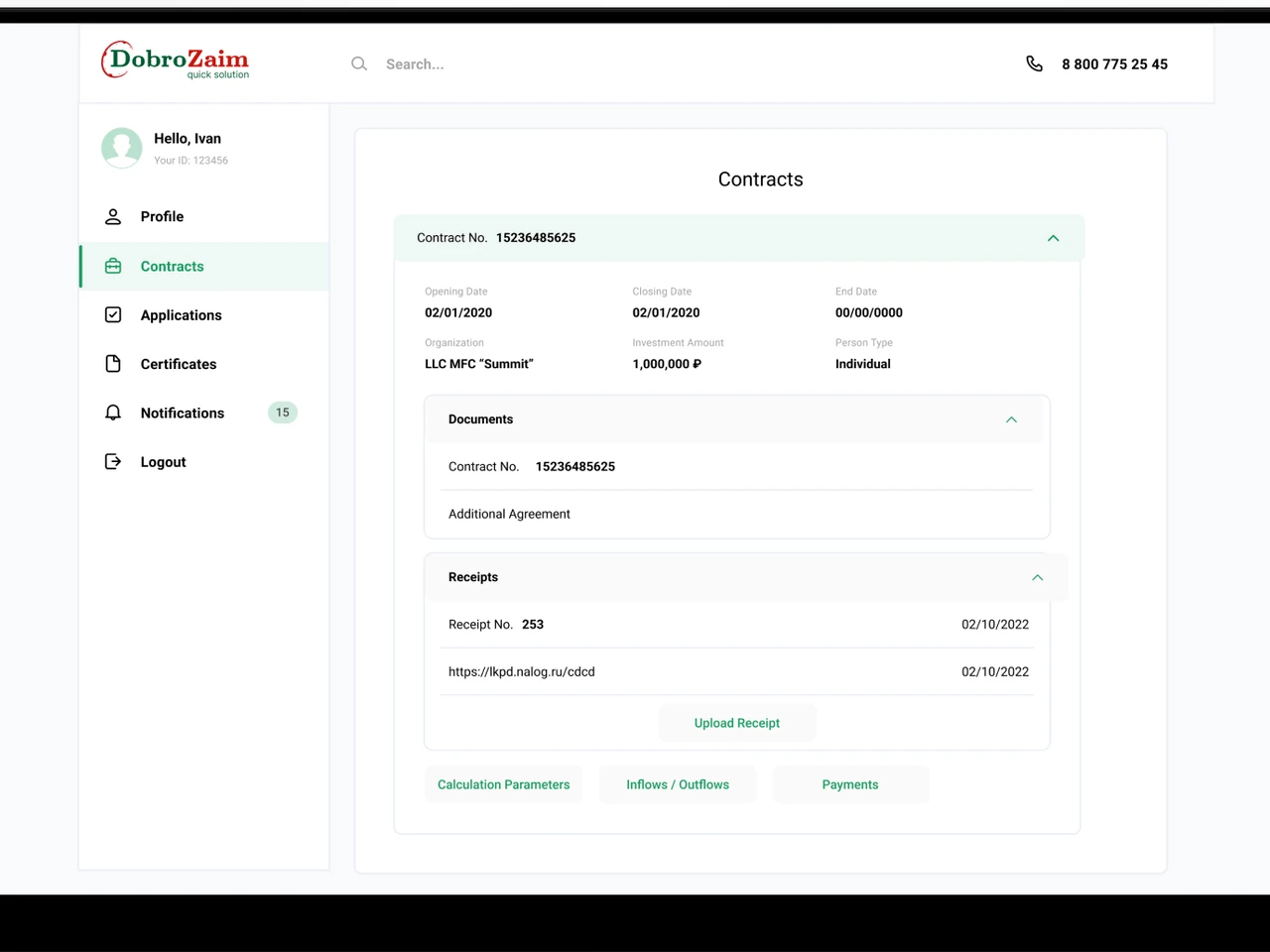Open Receipt No. 253 row
1270x952 pixels.
pyautogui.click(x=737, y=625)
